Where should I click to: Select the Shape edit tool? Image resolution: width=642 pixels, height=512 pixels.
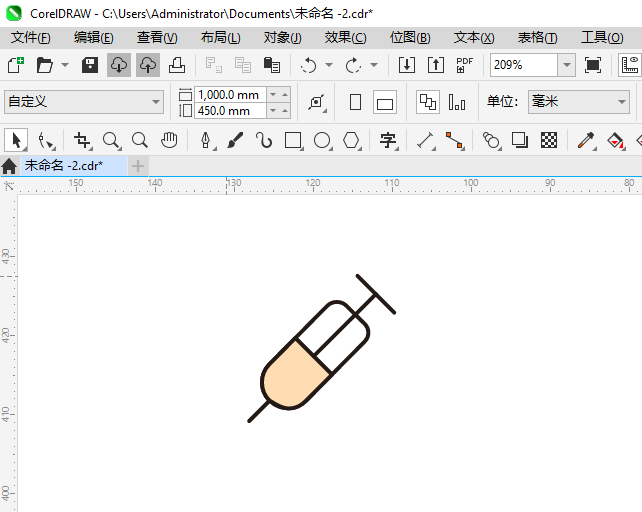coord(45,140)
